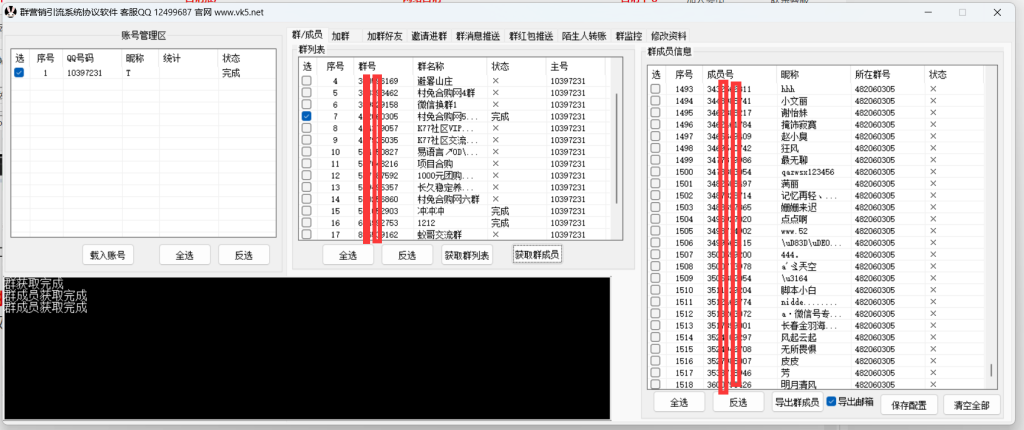This screenshot has height=430, width=1024.
Task: Check the group row 冲冲冲
Action: coord(306,211)
